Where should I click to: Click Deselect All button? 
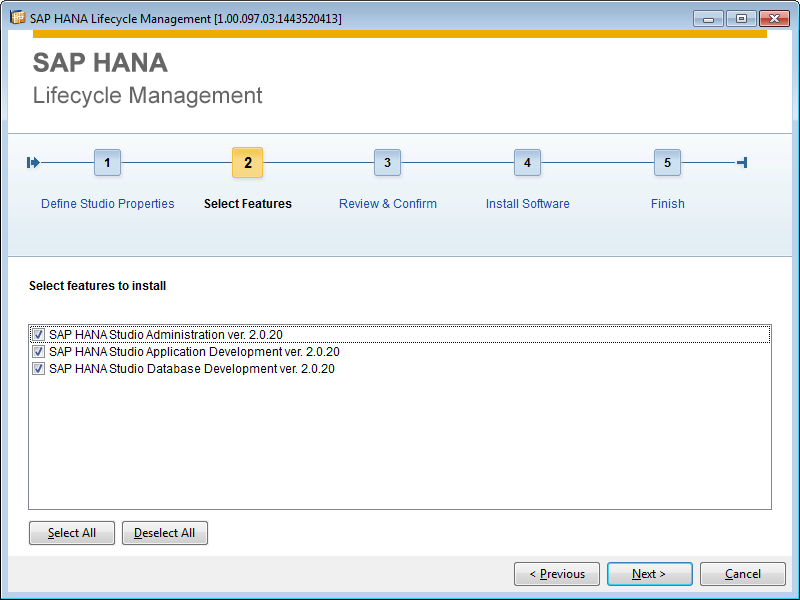pyautogui.click(x=165, y=533)
